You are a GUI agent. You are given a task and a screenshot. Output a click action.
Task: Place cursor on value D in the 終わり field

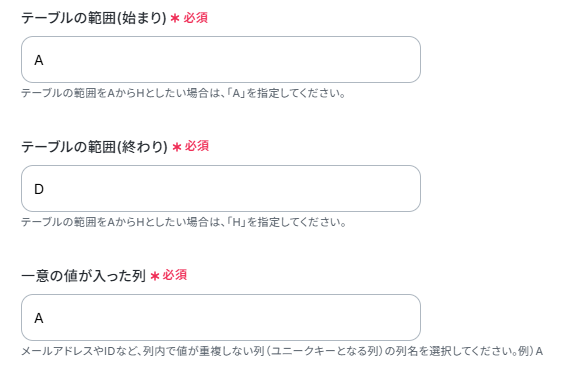coord(39,189)
